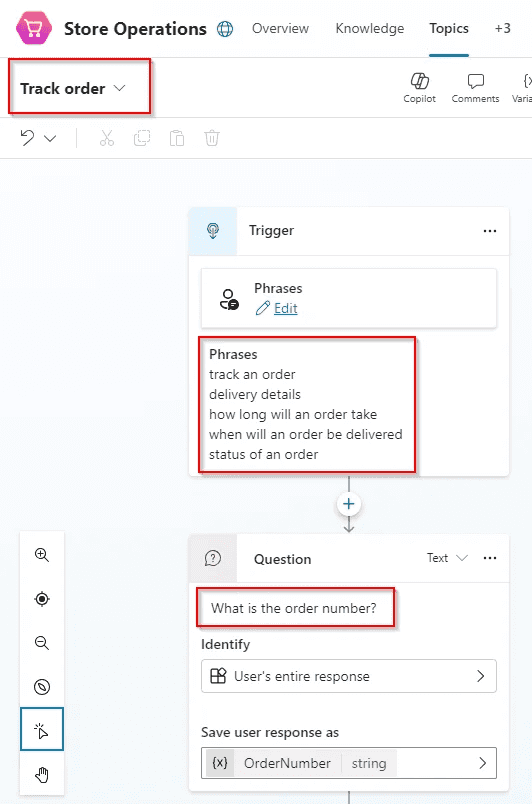Click the Edit phrases link
Viewport: 532px width, 804px height.
[x=285, y=308]
